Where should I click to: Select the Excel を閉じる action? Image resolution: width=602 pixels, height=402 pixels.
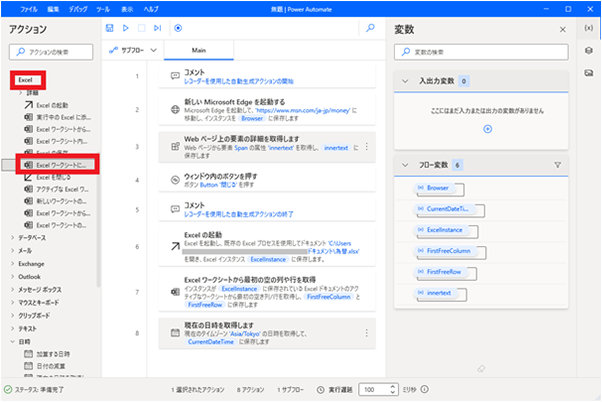(x=48, y=177)
